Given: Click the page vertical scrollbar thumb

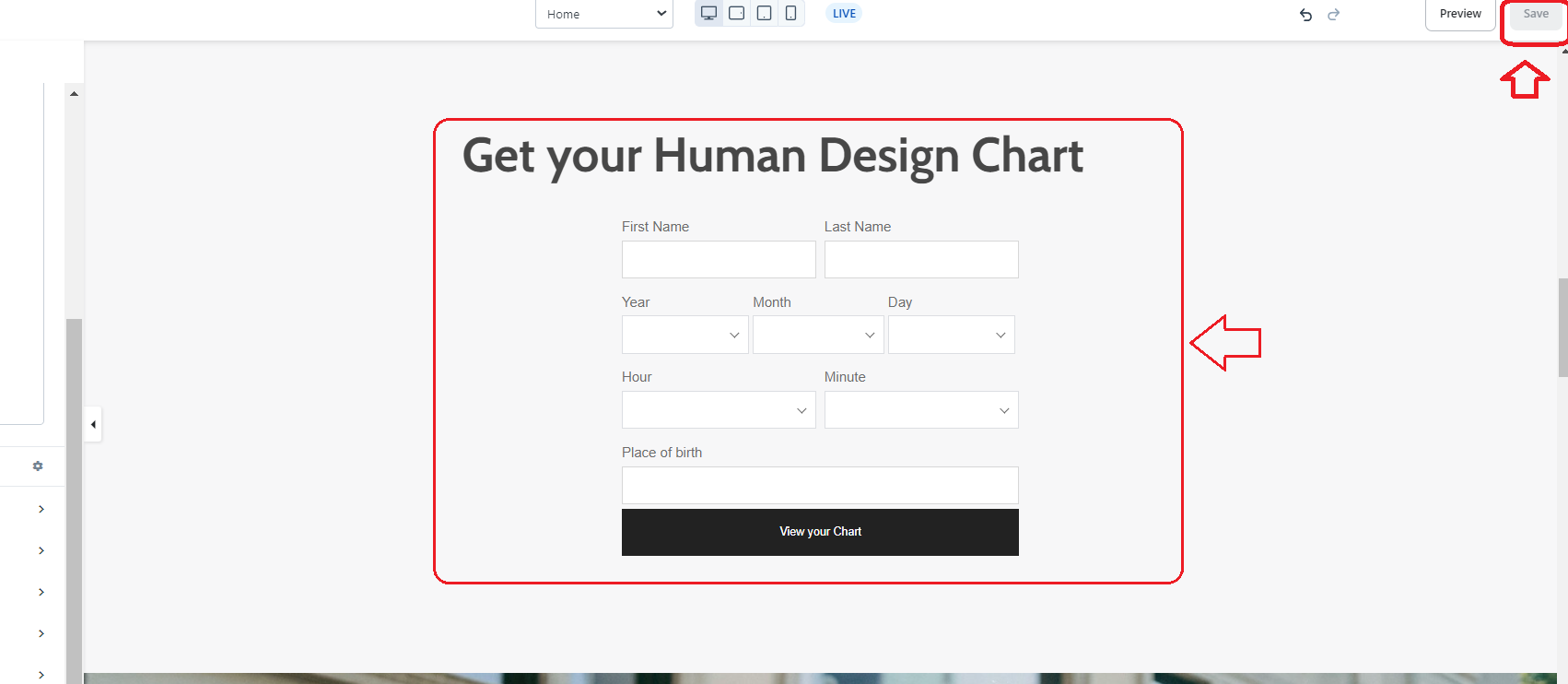Looking at the screenshot, I should 1562,327.
